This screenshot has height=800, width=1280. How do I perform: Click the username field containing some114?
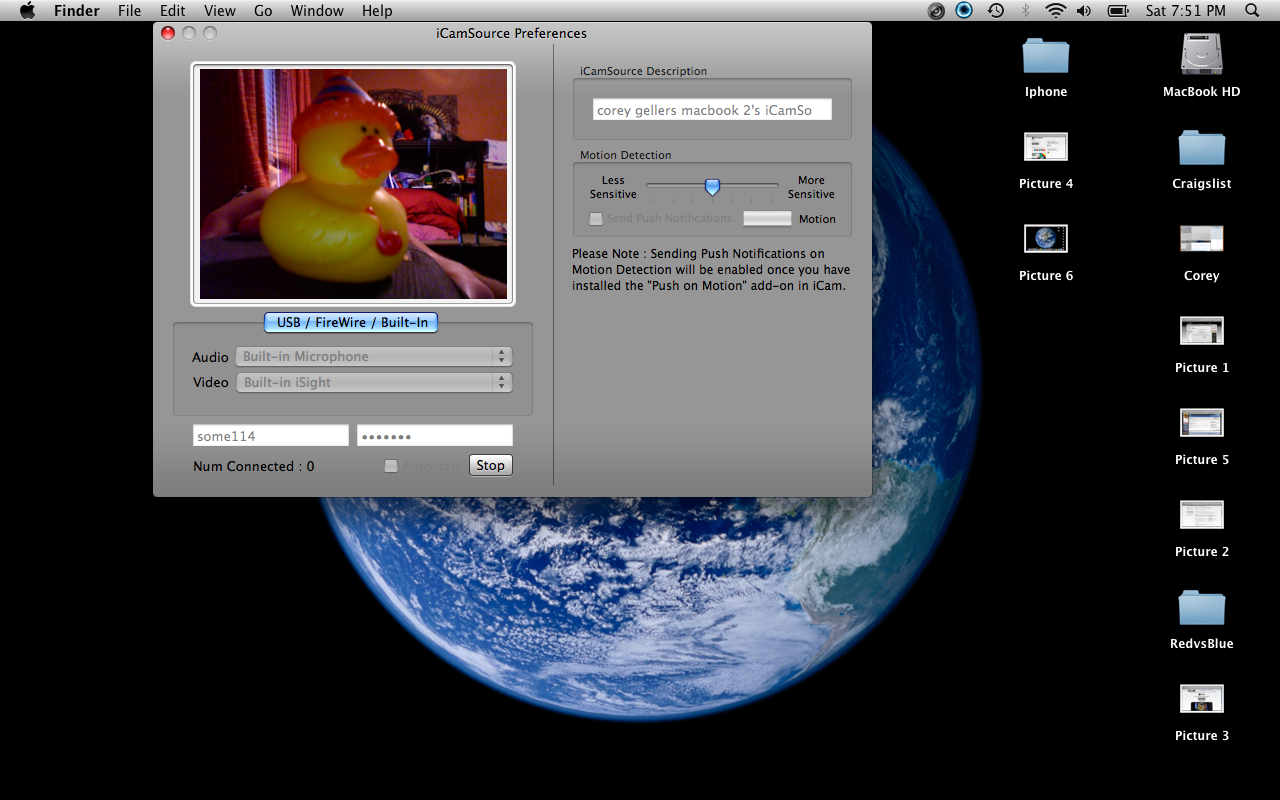[271, 435]
